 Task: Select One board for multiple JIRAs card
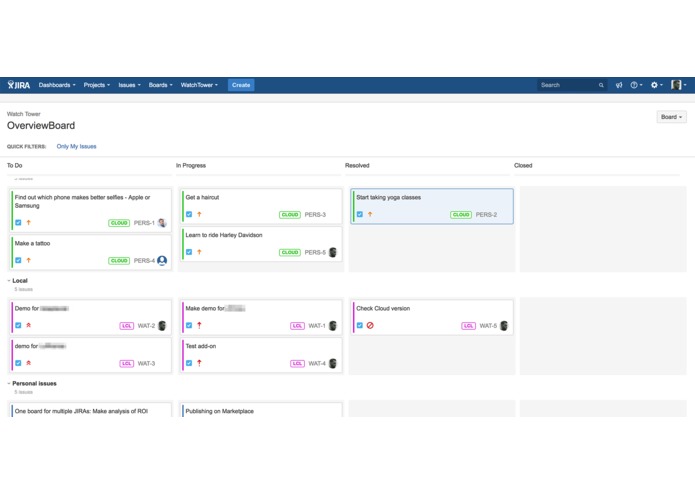pos(91,410)
